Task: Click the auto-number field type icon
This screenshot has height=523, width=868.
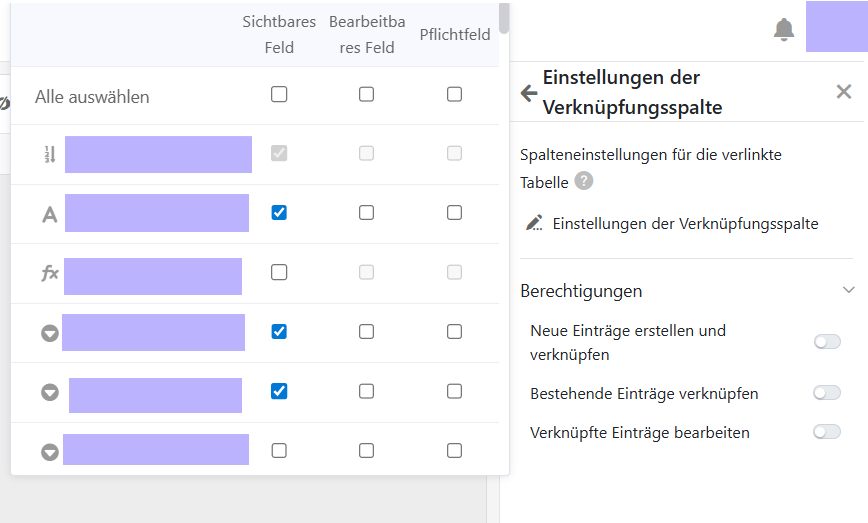Action: (49, 154)
